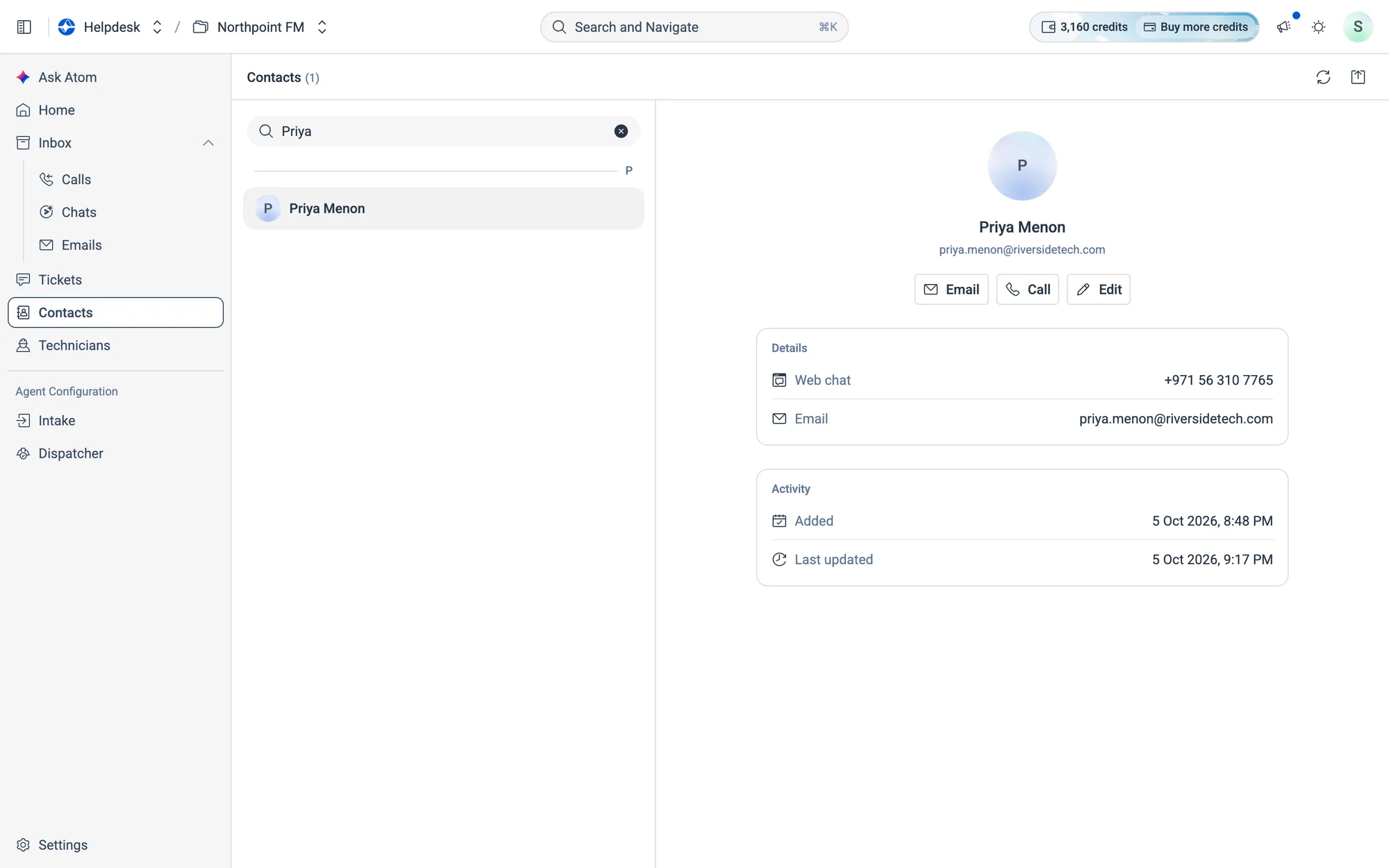Select Priya Menon in contact list

tap(443, 208)
